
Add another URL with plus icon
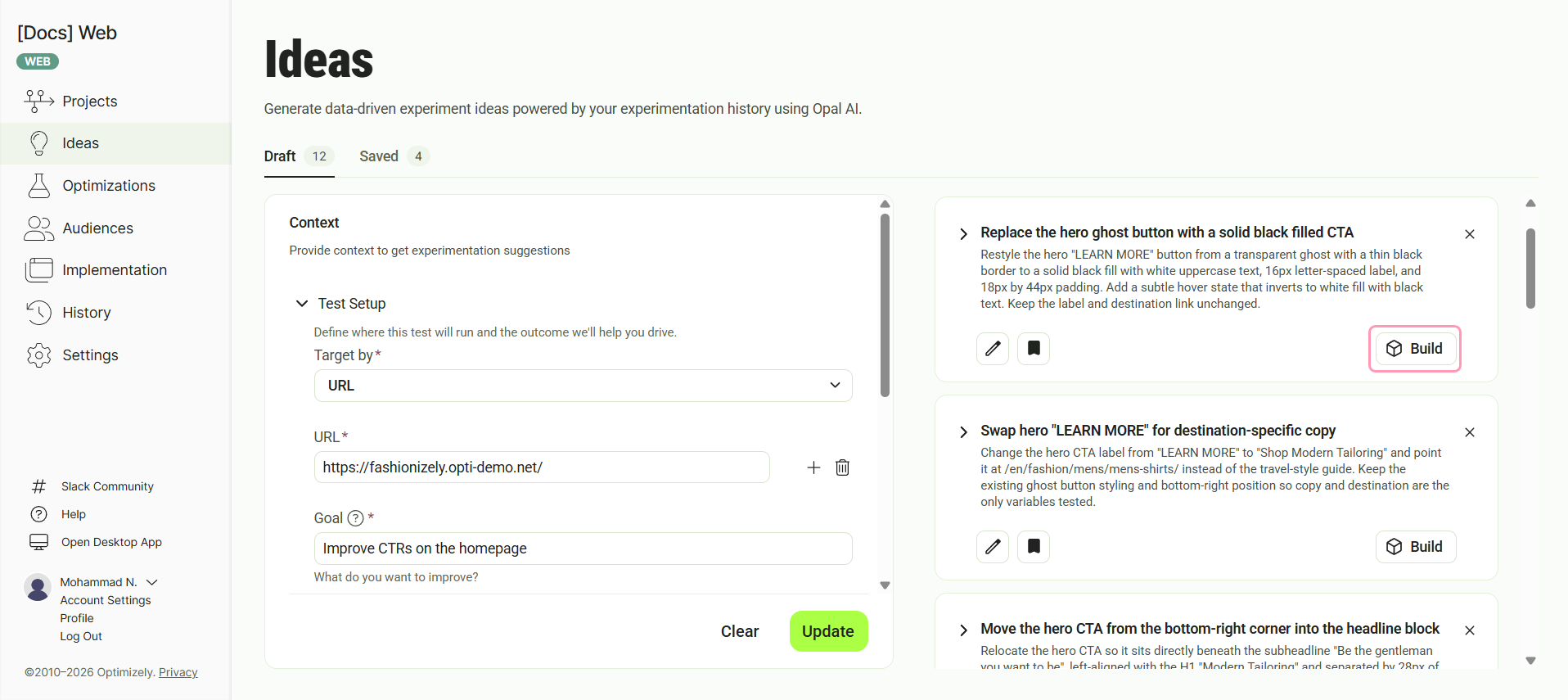(x=813, y=467)
